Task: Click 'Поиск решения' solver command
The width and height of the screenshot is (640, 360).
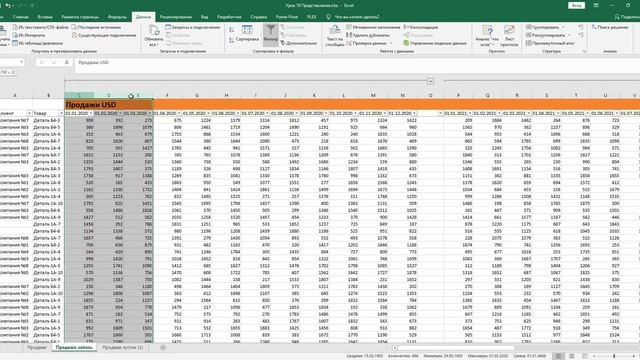Action: click(610, 27)
